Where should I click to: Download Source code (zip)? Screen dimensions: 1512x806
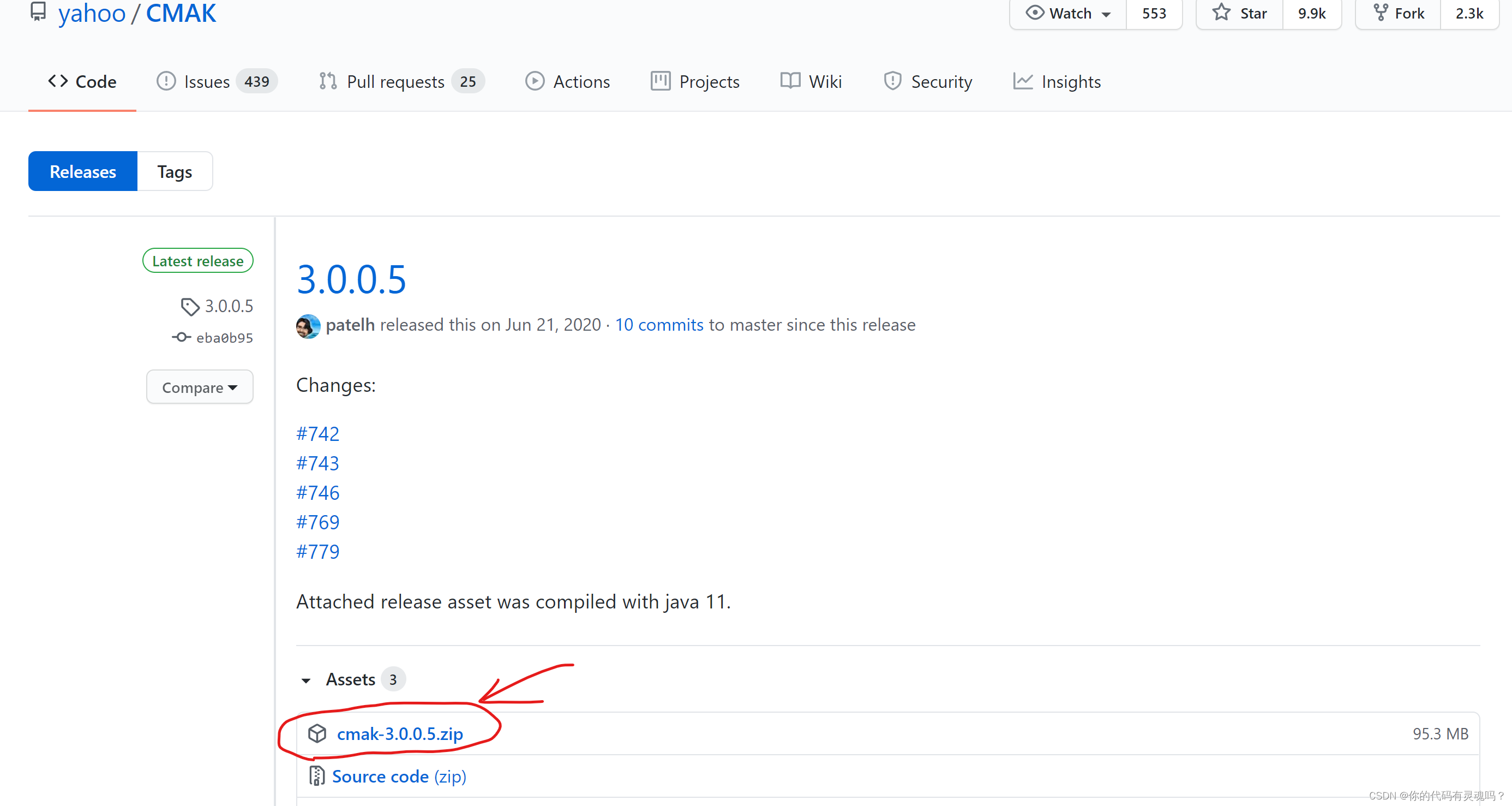point(399,775)
